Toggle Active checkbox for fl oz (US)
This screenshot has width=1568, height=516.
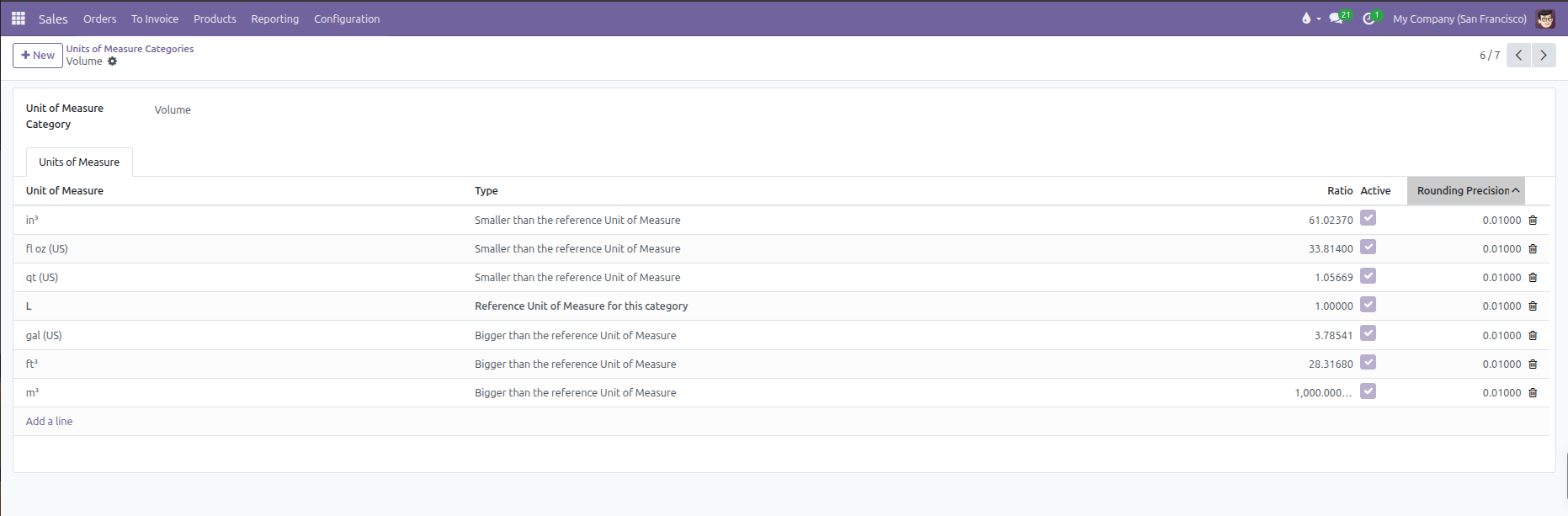pos(1369,247)
